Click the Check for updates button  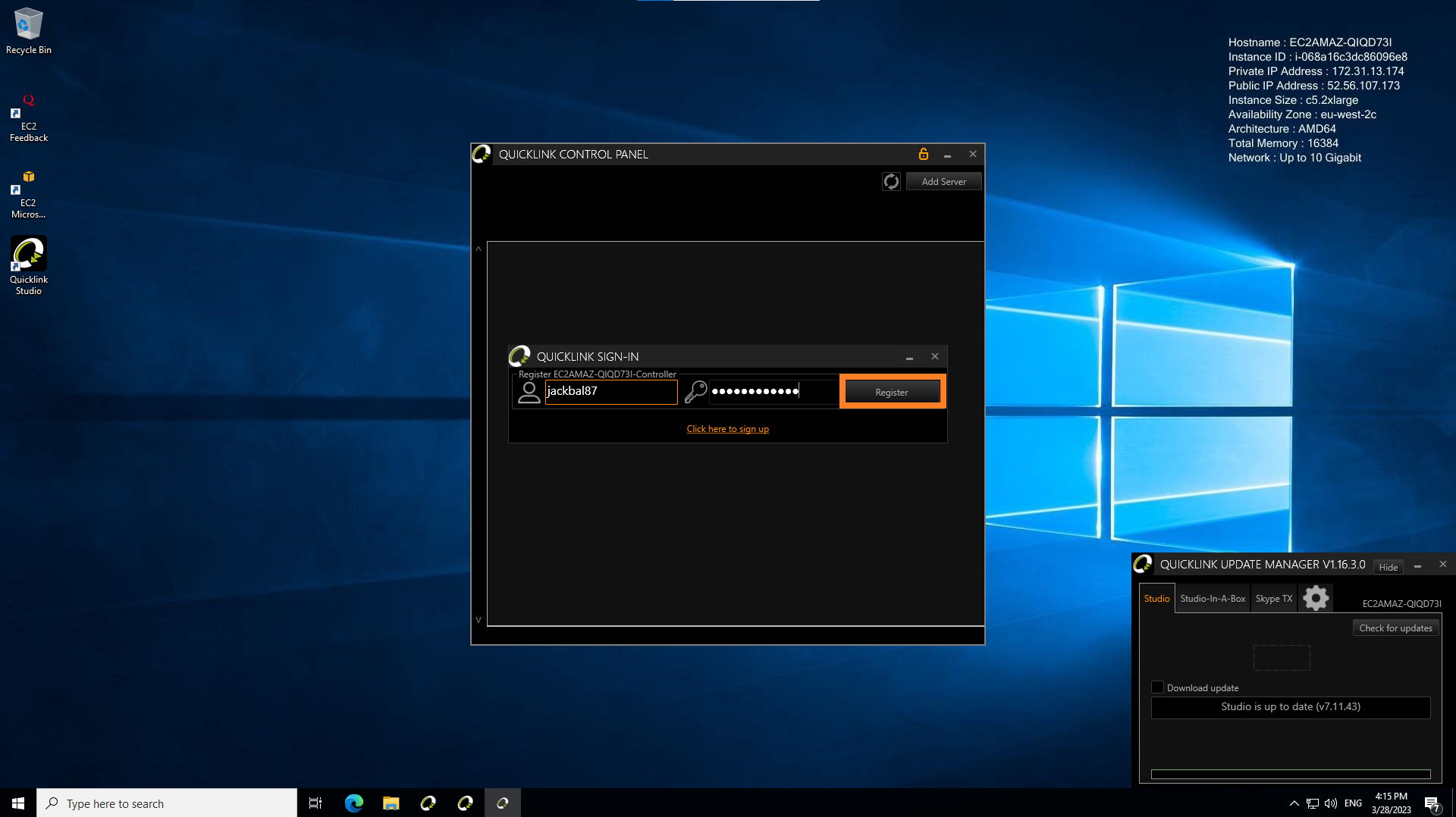[x=1395, y=628]
